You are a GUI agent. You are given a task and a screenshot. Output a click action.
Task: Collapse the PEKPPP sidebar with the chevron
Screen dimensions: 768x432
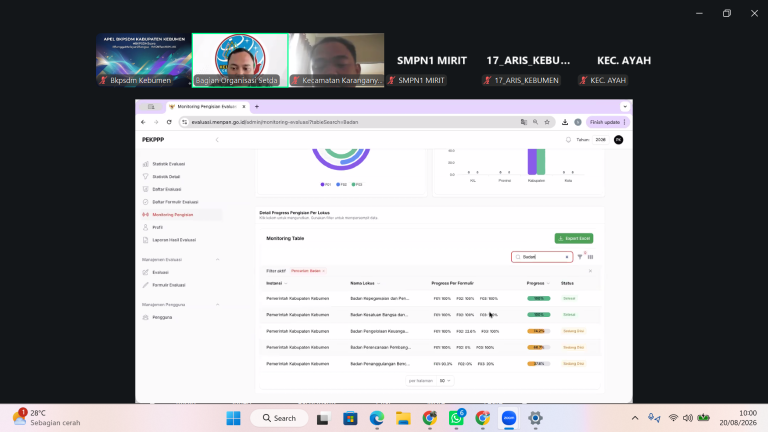click(x=217, y=140)
